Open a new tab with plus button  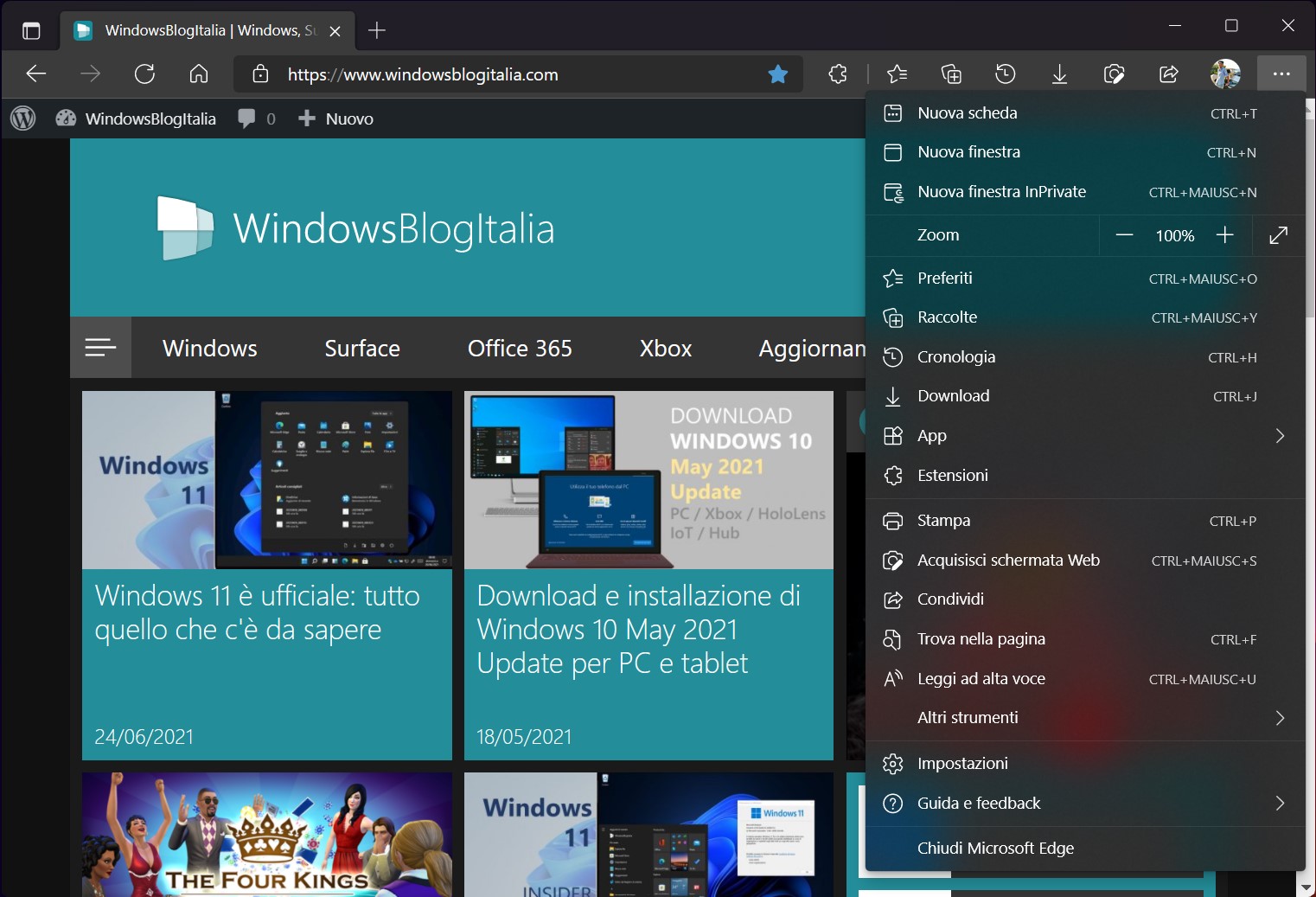pyautogui.click(x=377, y=31)
